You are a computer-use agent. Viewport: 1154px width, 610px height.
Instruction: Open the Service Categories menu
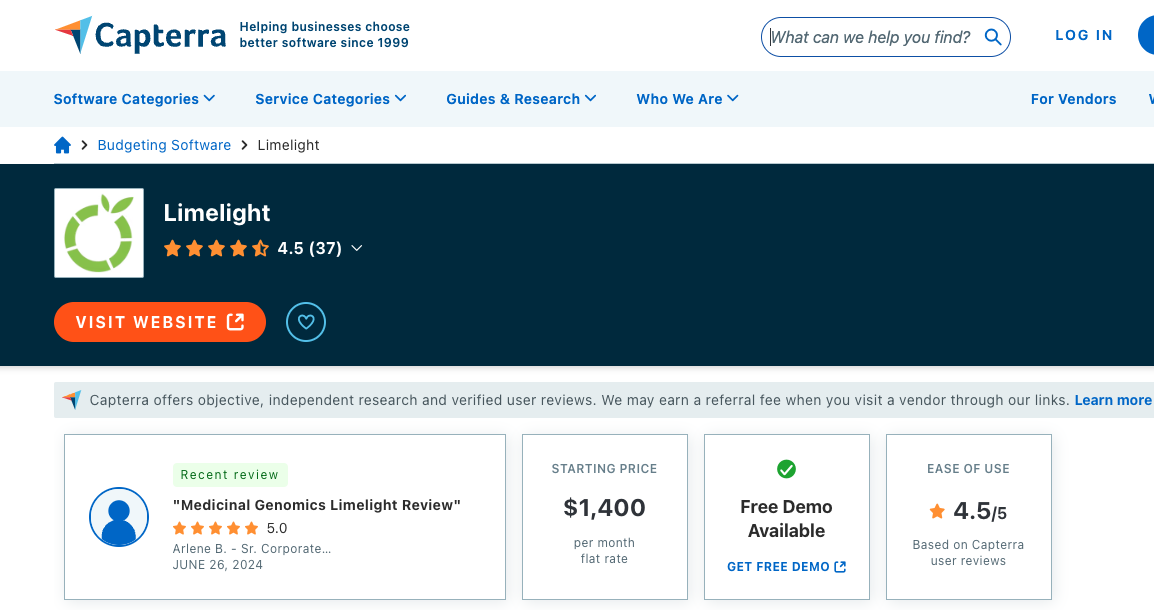330,99
